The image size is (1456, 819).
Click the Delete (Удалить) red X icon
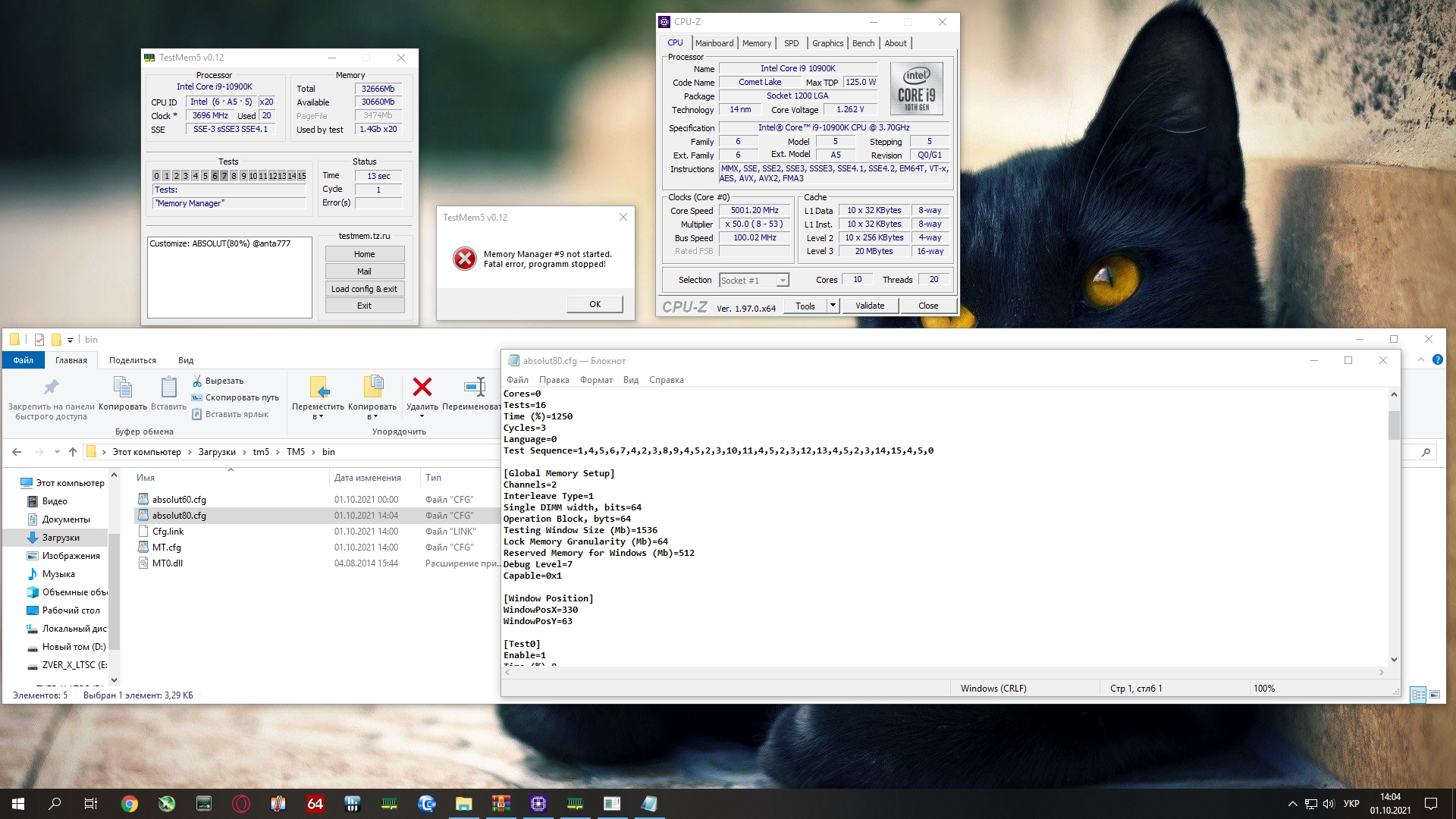pyautogui.click(x=422, y=388)
